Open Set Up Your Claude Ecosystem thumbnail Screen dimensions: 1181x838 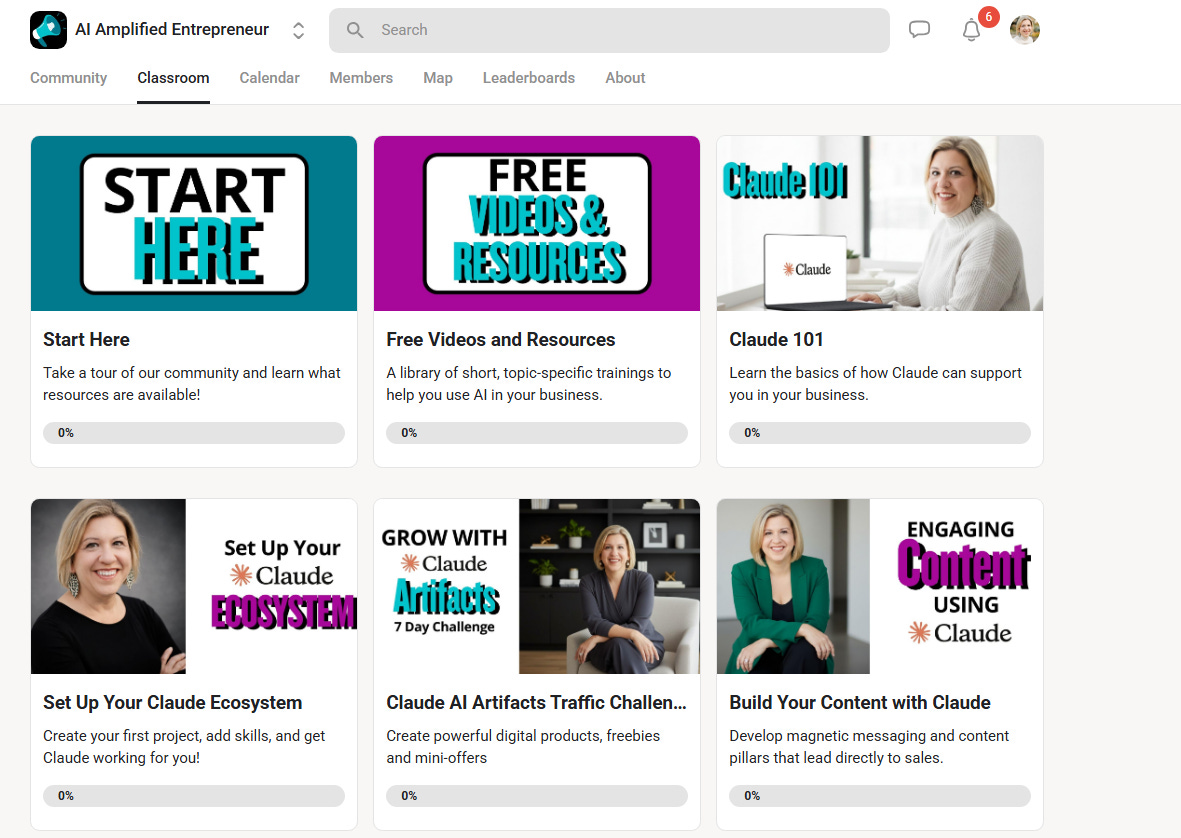click(194, 587)
